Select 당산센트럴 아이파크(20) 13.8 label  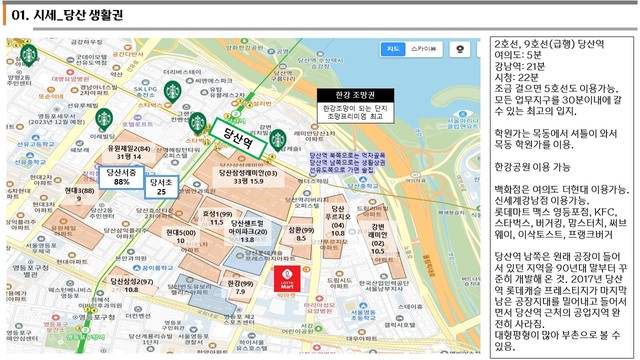[248, 231]
